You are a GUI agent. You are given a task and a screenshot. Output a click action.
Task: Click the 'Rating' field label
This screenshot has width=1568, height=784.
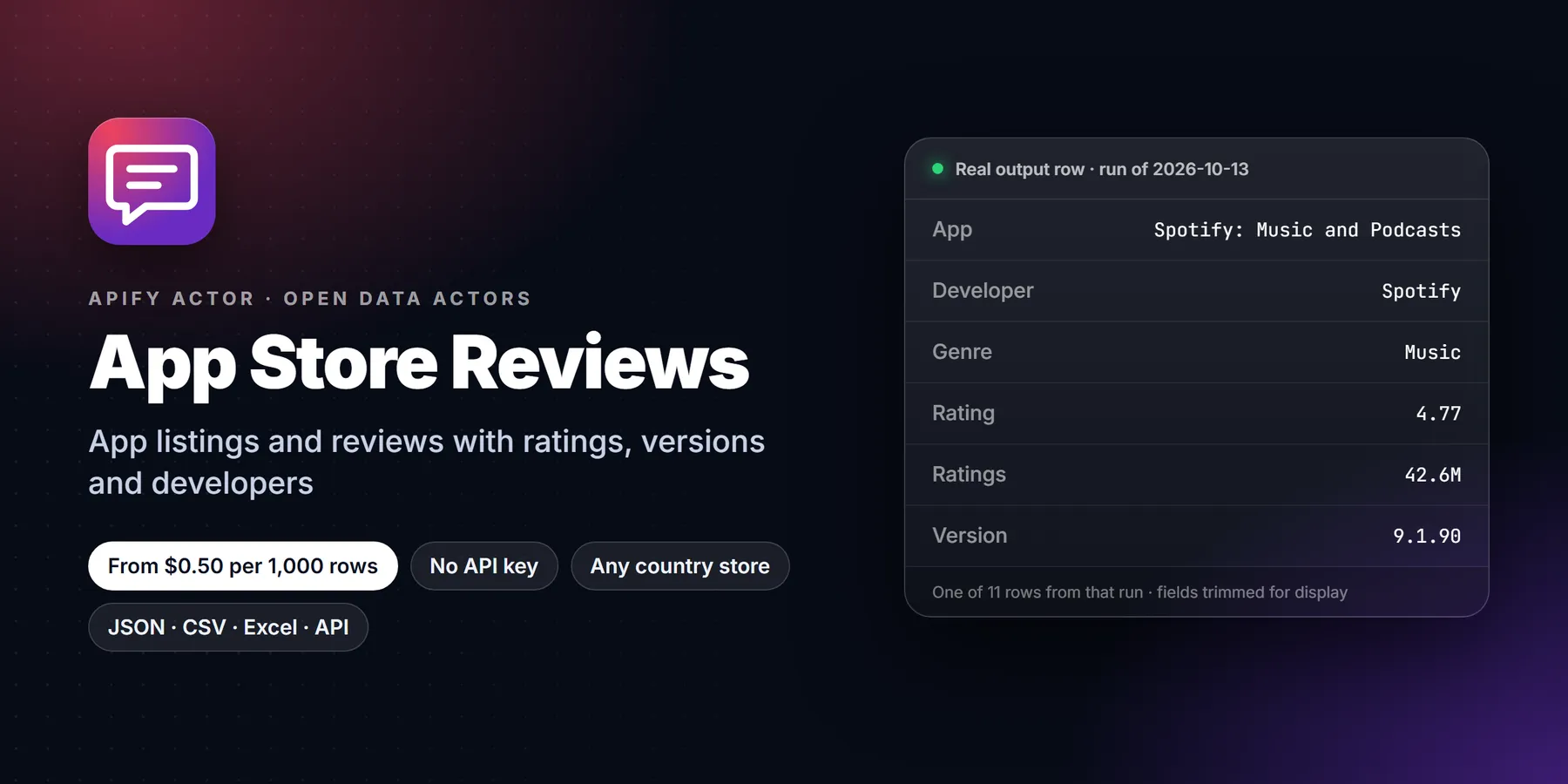point(963,414)
